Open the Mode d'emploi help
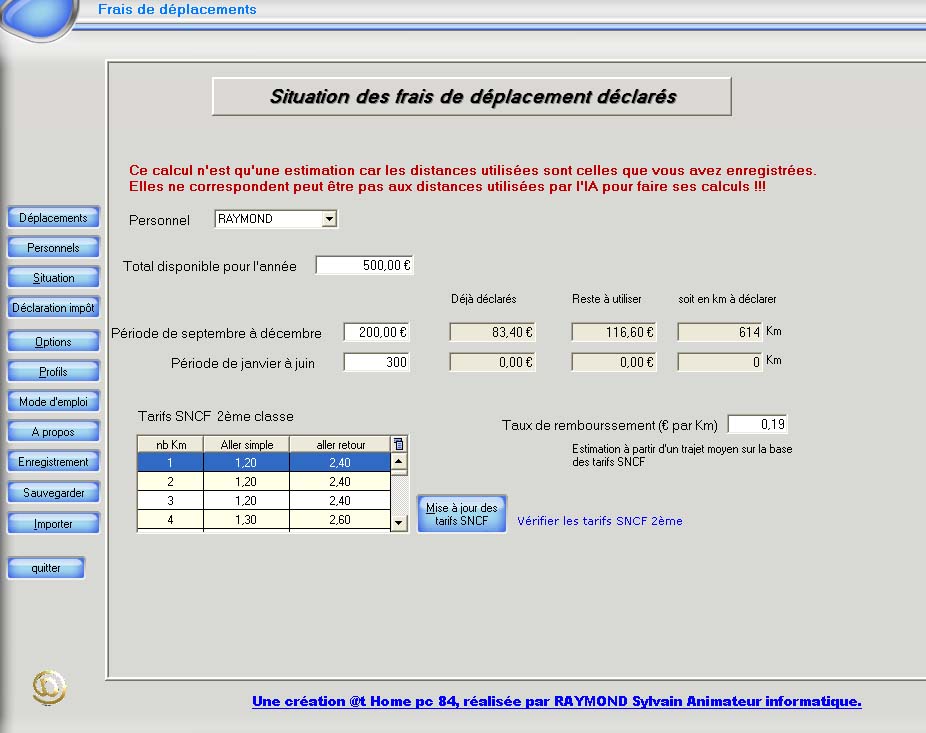The width and height of the screenshot is (926, 733). 53,402
